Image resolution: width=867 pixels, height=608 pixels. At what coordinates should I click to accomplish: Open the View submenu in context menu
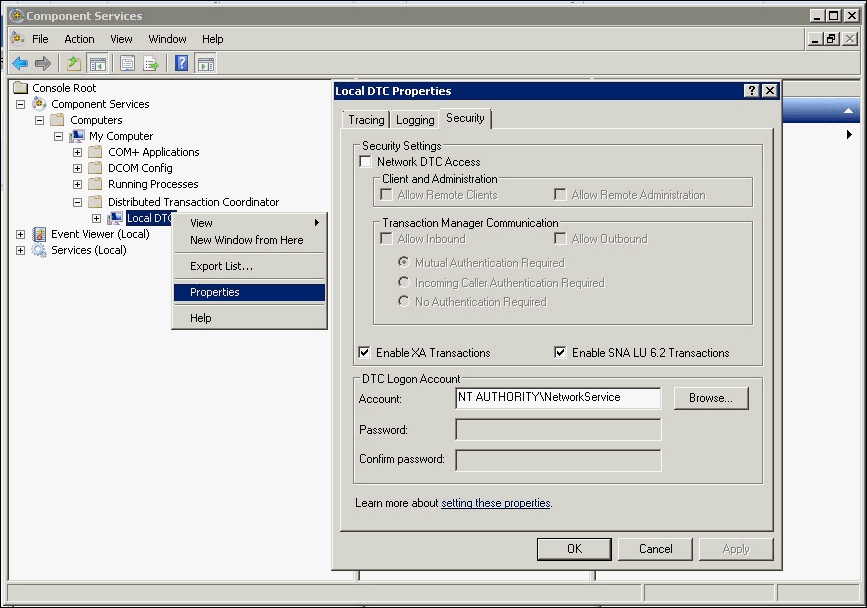(249, 223)
